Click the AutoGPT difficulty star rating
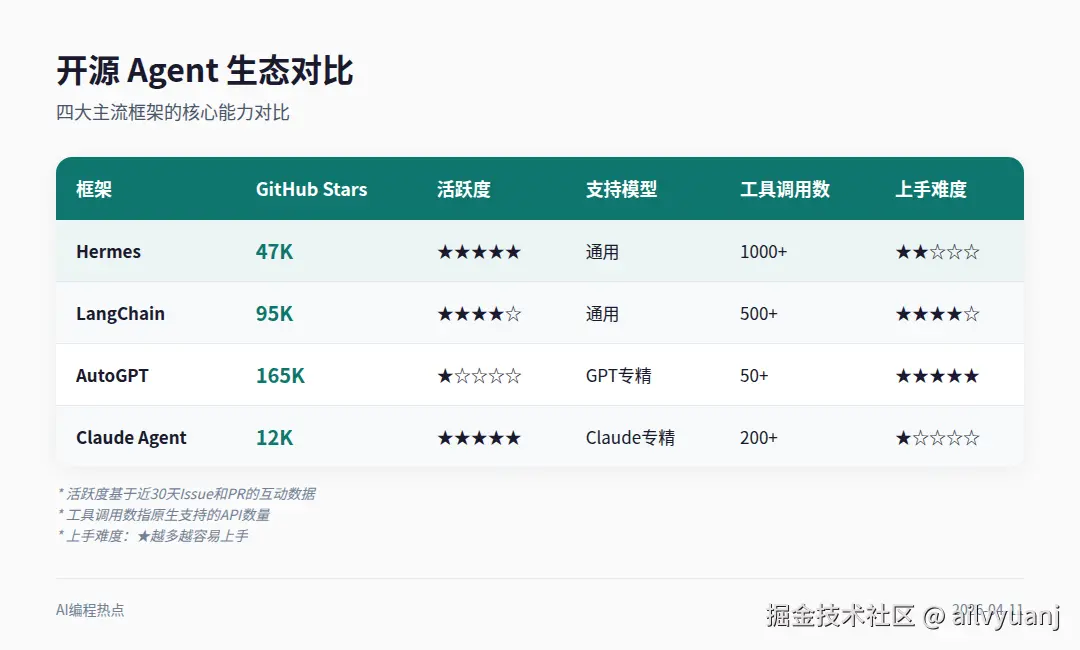Viewport: 1080px width, 650px height. coord(937,376)
